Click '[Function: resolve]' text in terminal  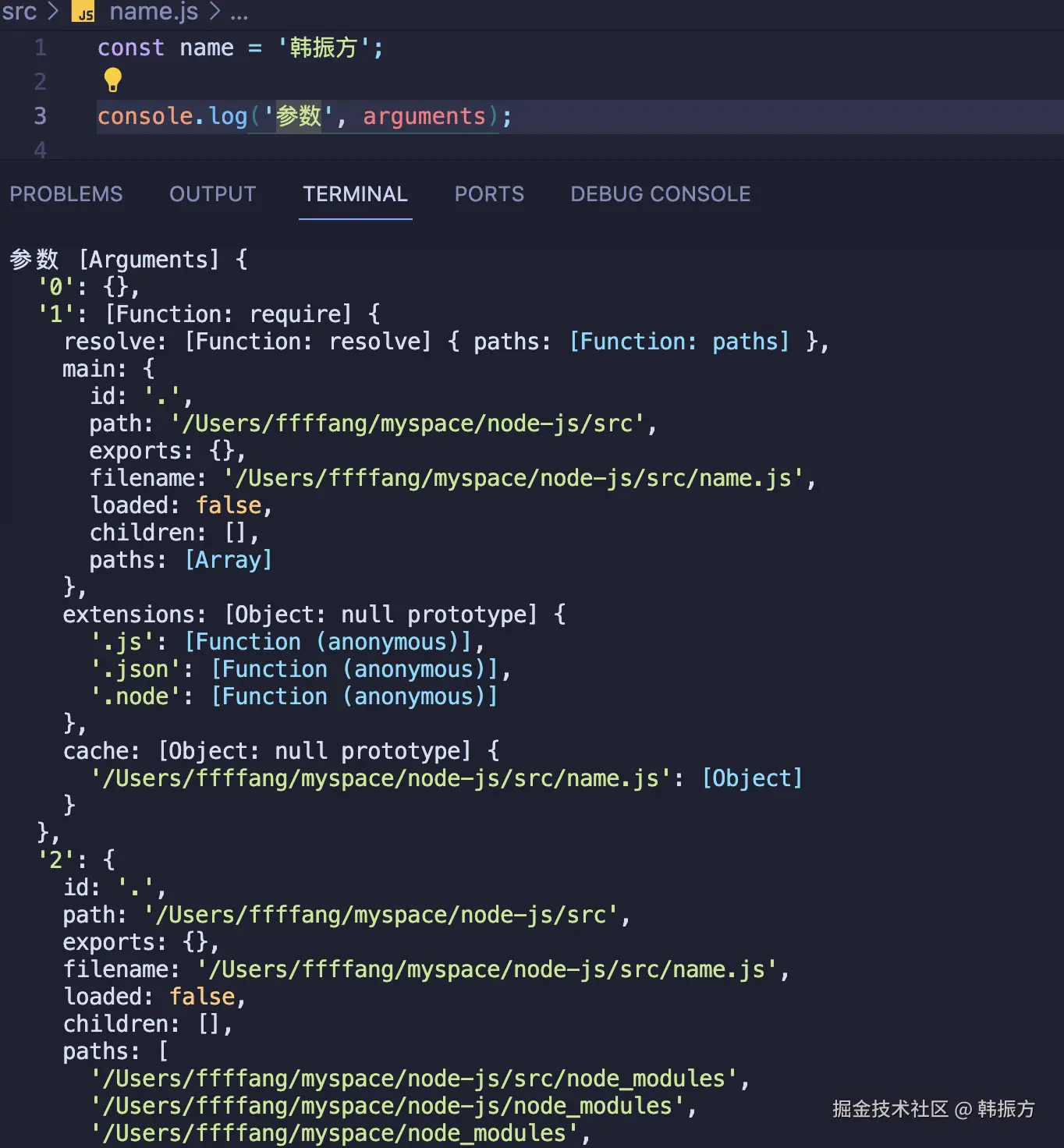coord(308,342)
